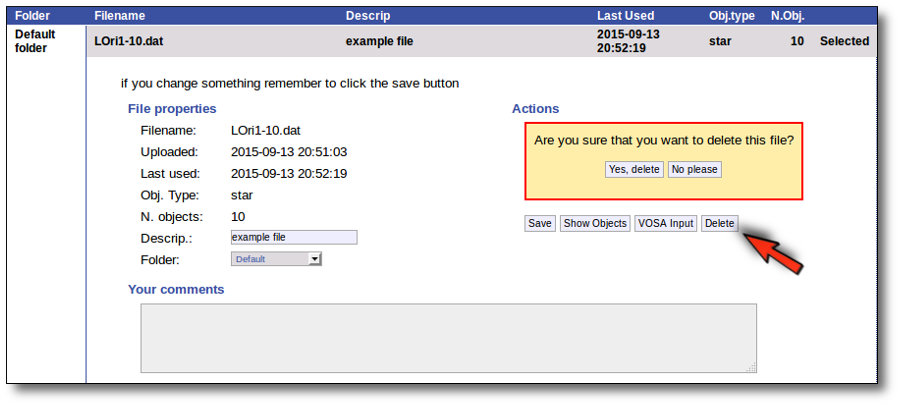Image resolution: width=900 pixels, height=406 pixels.
Task: Click the Last Used column header
Action: click(x=625, y=16)
